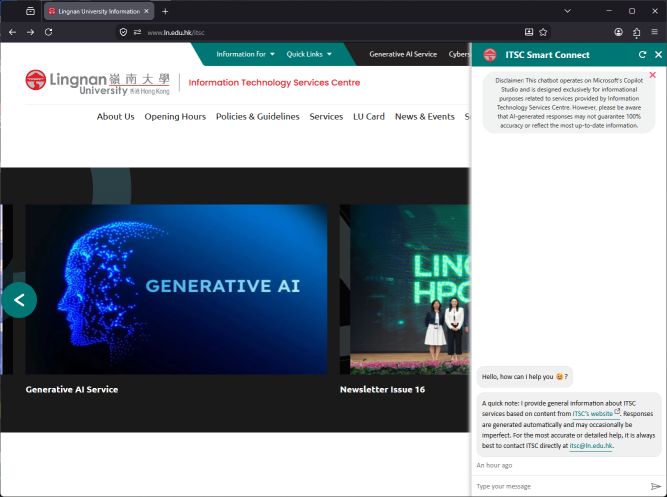
Task: Bookmark this page with the star icon
Action: (543, 32)
